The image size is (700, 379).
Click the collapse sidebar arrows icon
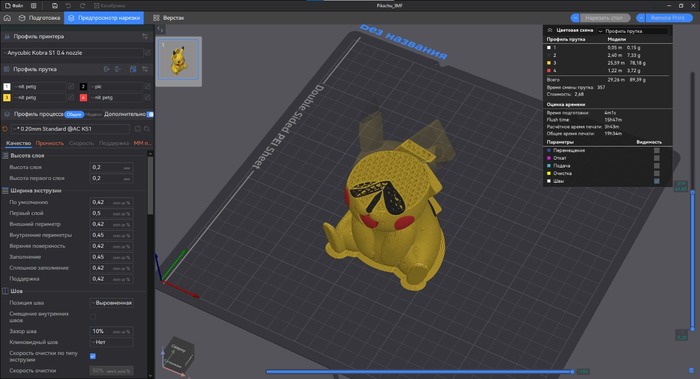click(160, 29)
